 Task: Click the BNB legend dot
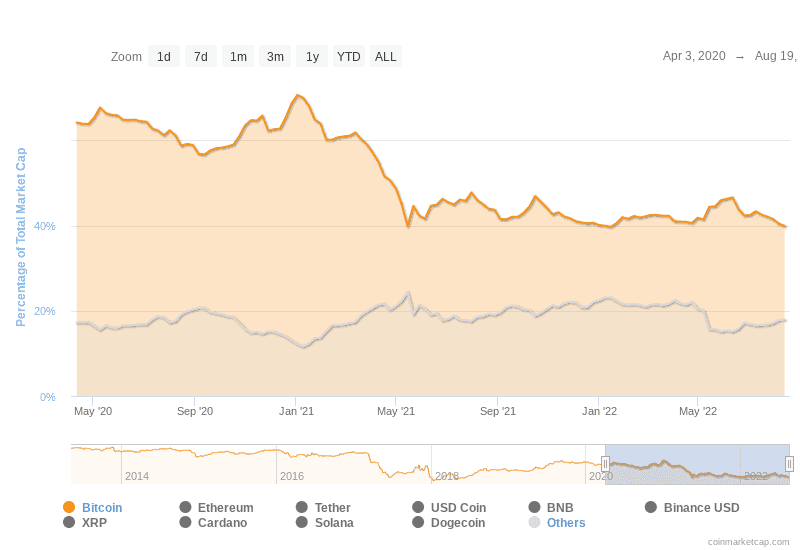[535, 507]
